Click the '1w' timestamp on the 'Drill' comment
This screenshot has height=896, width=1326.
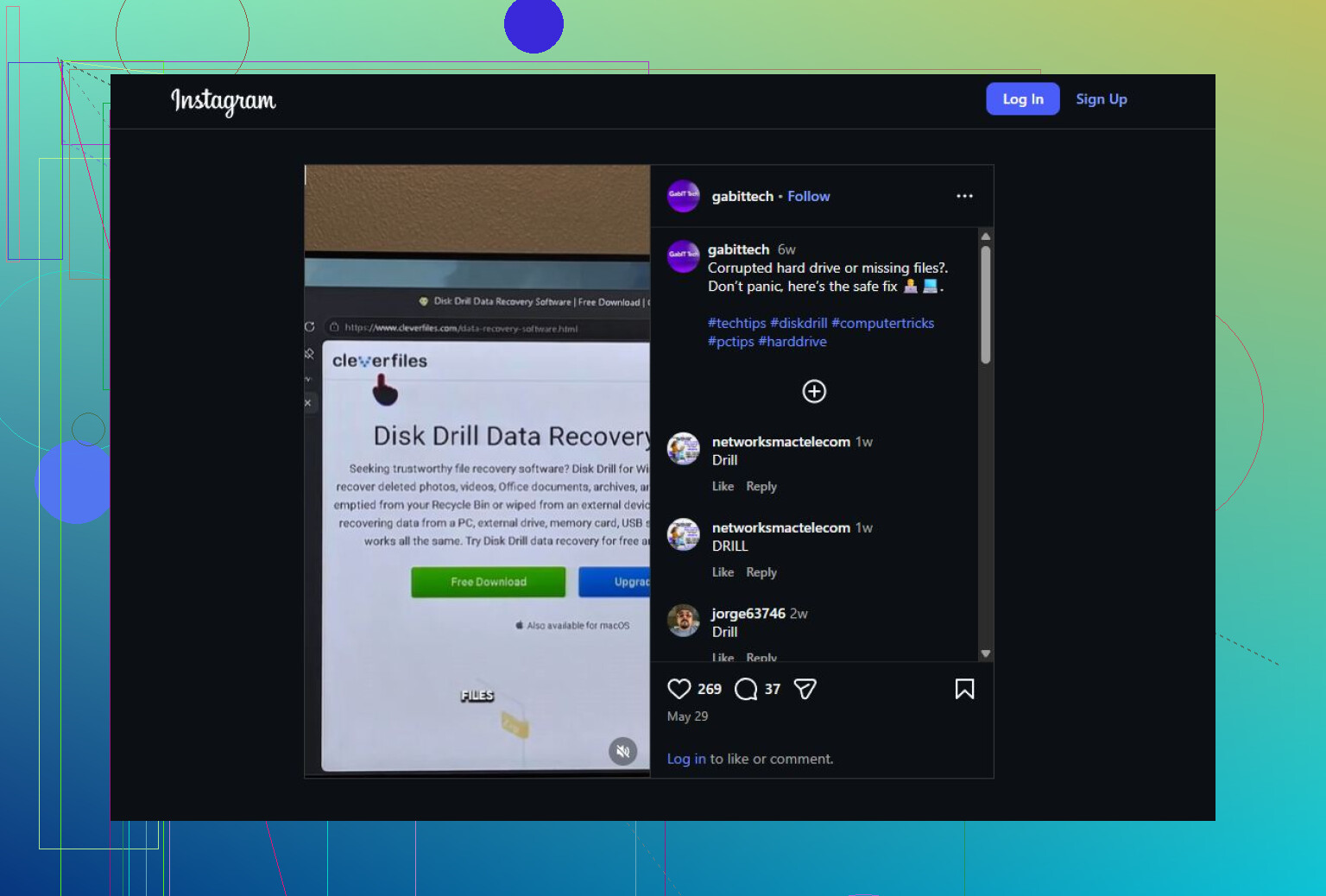863,442
